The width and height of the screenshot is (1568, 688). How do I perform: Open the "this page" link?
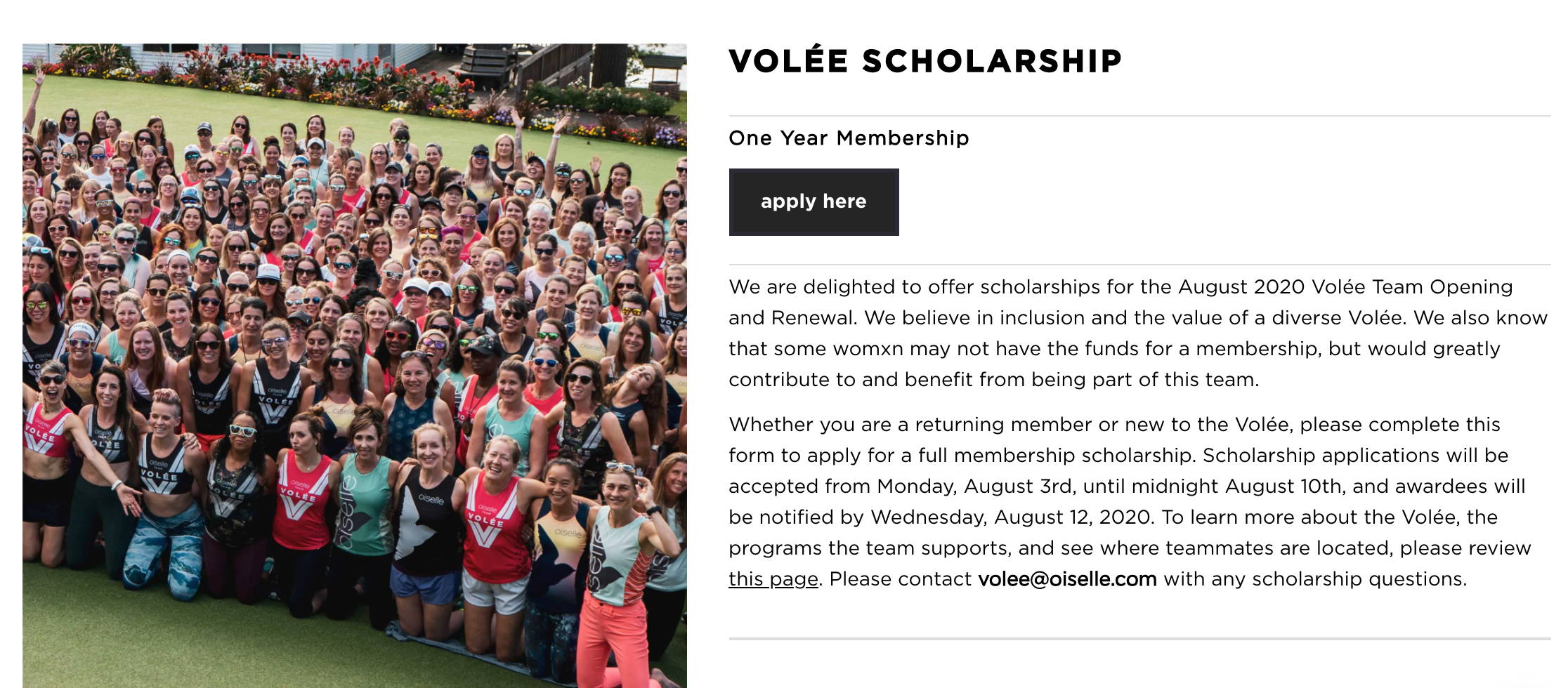pyautogui.click(x=773, y=579)
